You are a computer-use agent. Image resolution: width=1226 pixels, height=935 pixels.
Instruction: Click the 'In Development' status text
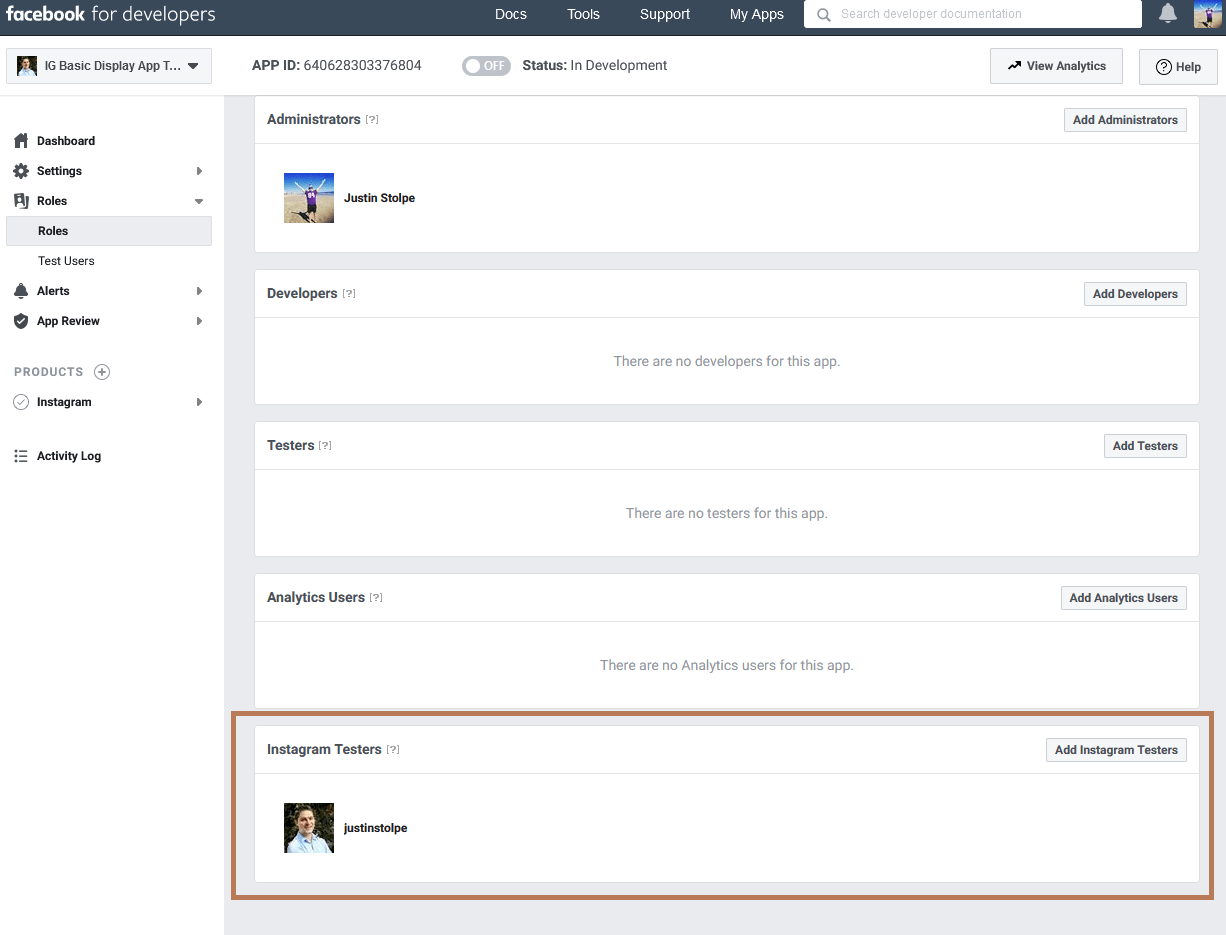[x=619, y=66]
